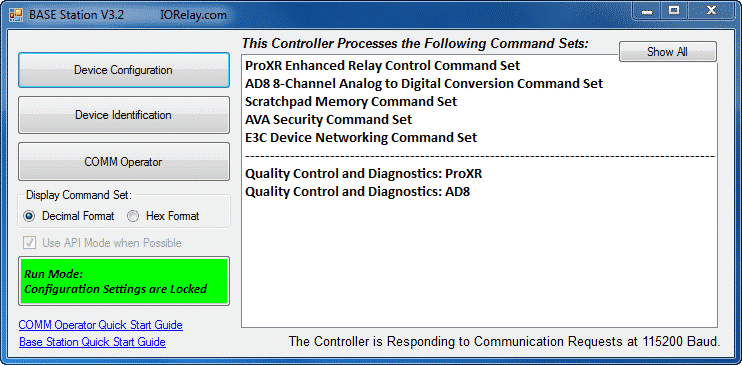The width and height of the screenshot is (742, 365).
Task: Select Quality Control and Diagnostics: ProXR
Action: point(363,174)
